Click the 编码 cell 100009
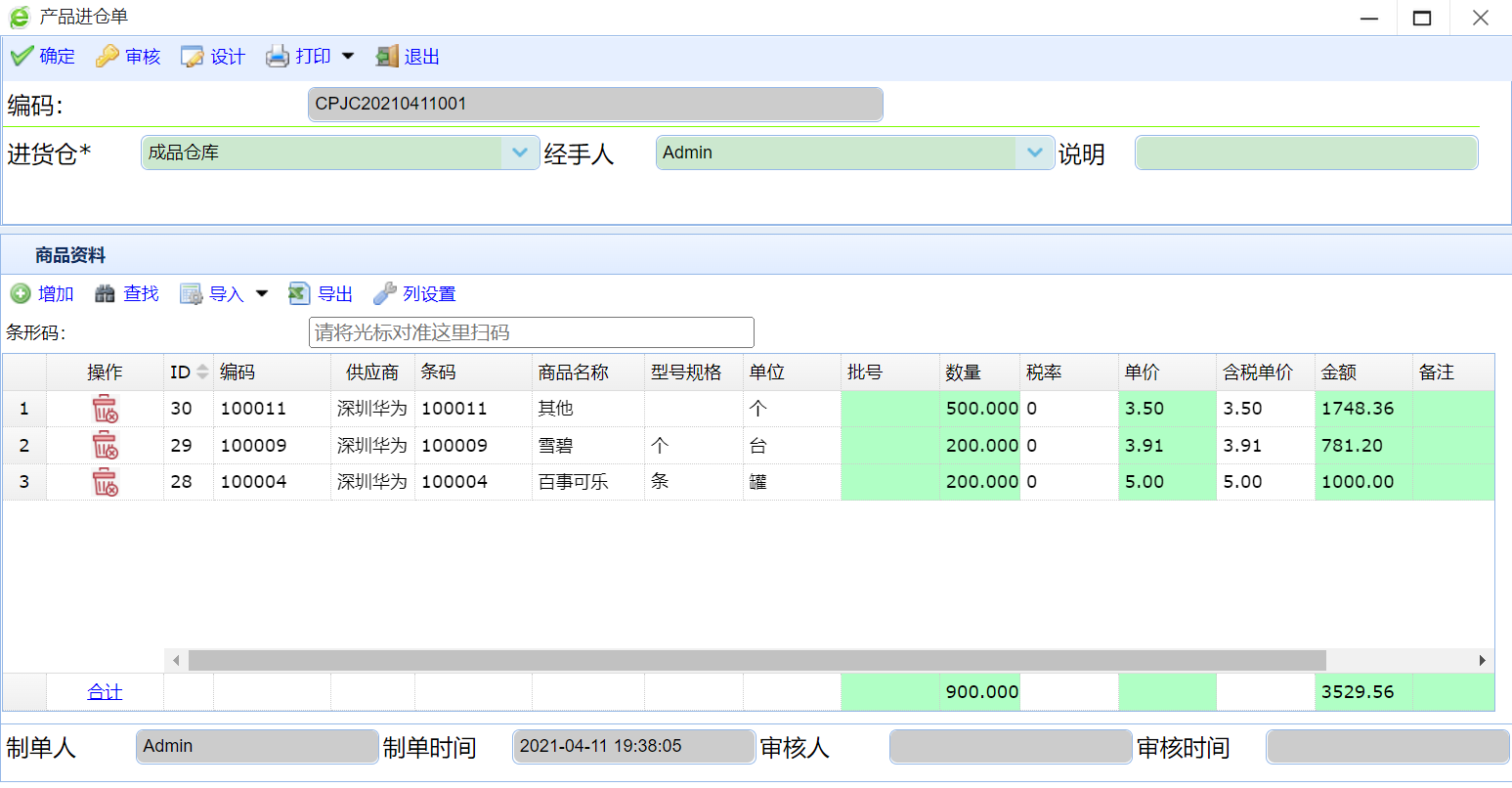 coord(272,445)
